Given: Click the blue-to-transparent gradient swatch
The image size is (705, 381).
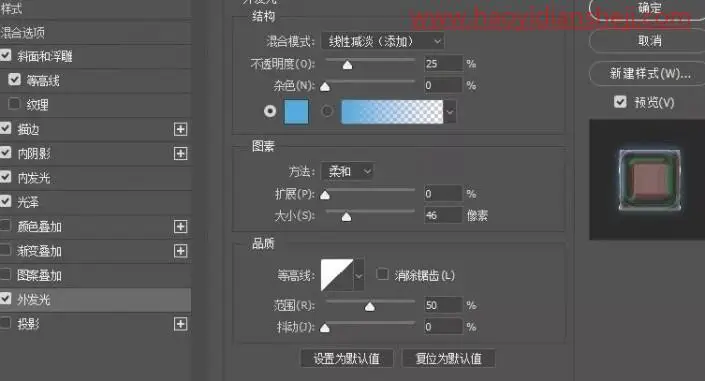Looking at the screenshot, I should click(392, 112).
